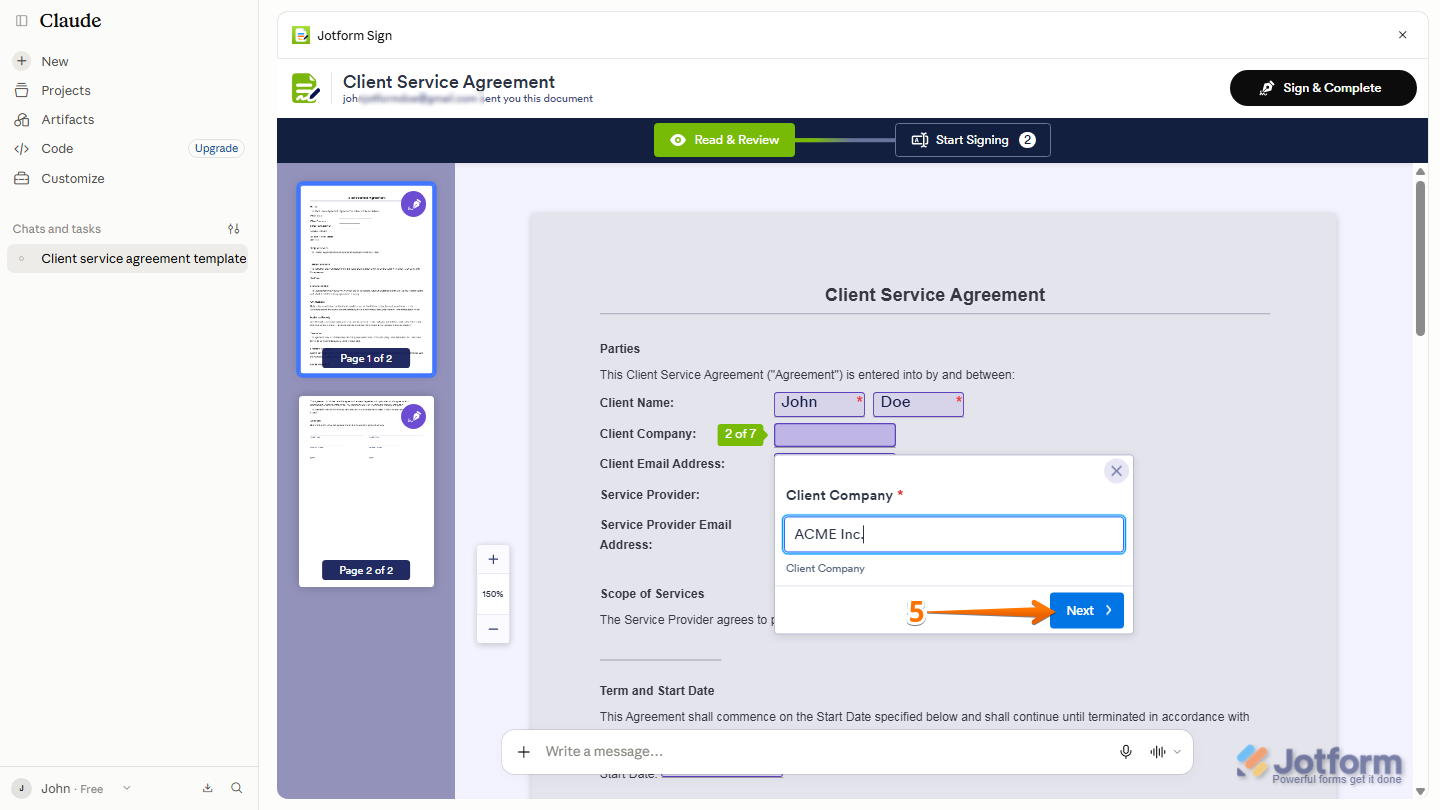Switch to the Read & Review step
Screen dimensions: 1440x810
tap(724, 140)
